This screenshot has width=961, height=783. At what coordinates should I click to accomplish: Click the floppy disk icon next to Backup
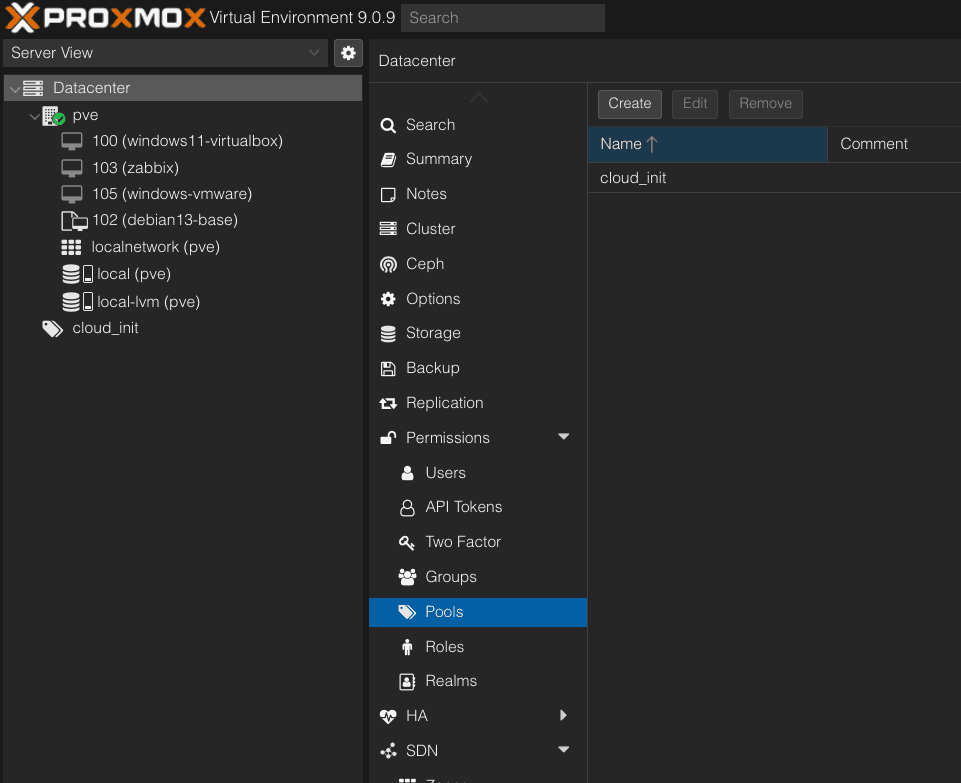coord(388,369)
